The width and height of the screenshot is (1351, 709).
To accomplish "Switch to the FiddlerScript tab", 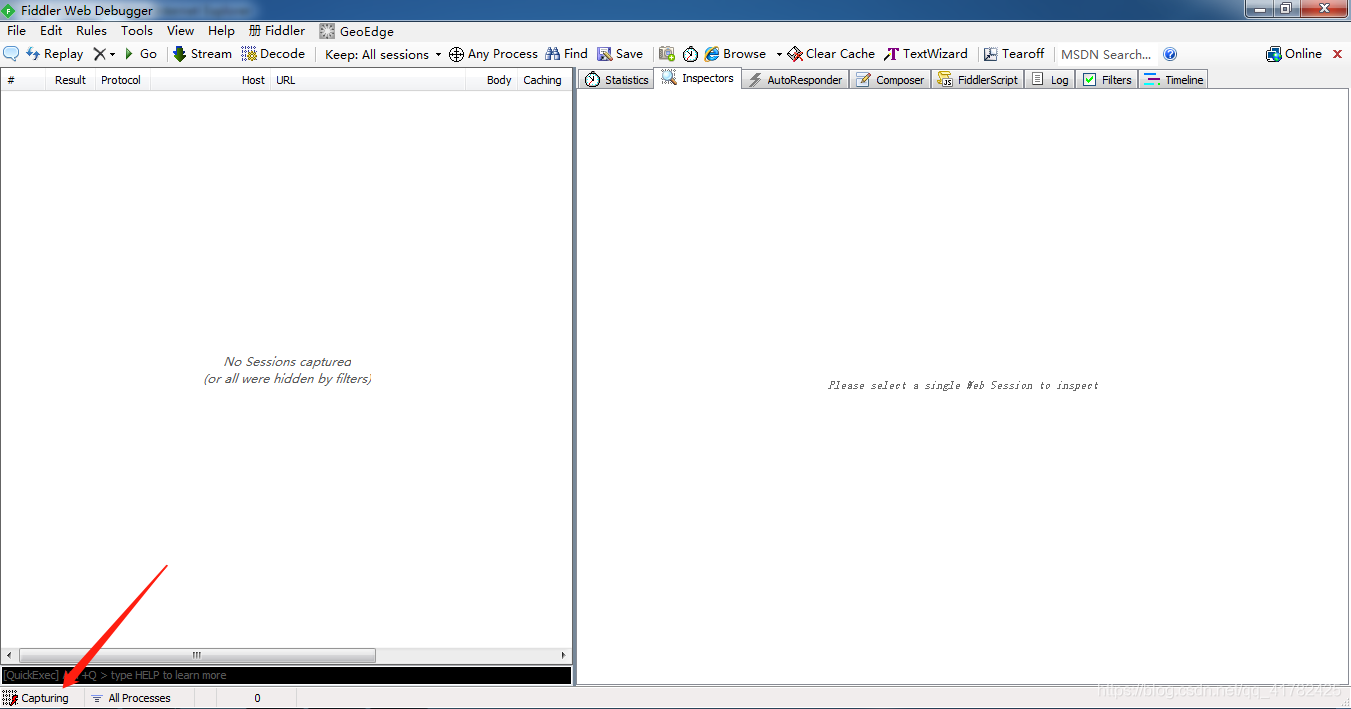I will (x=977, y=80).
